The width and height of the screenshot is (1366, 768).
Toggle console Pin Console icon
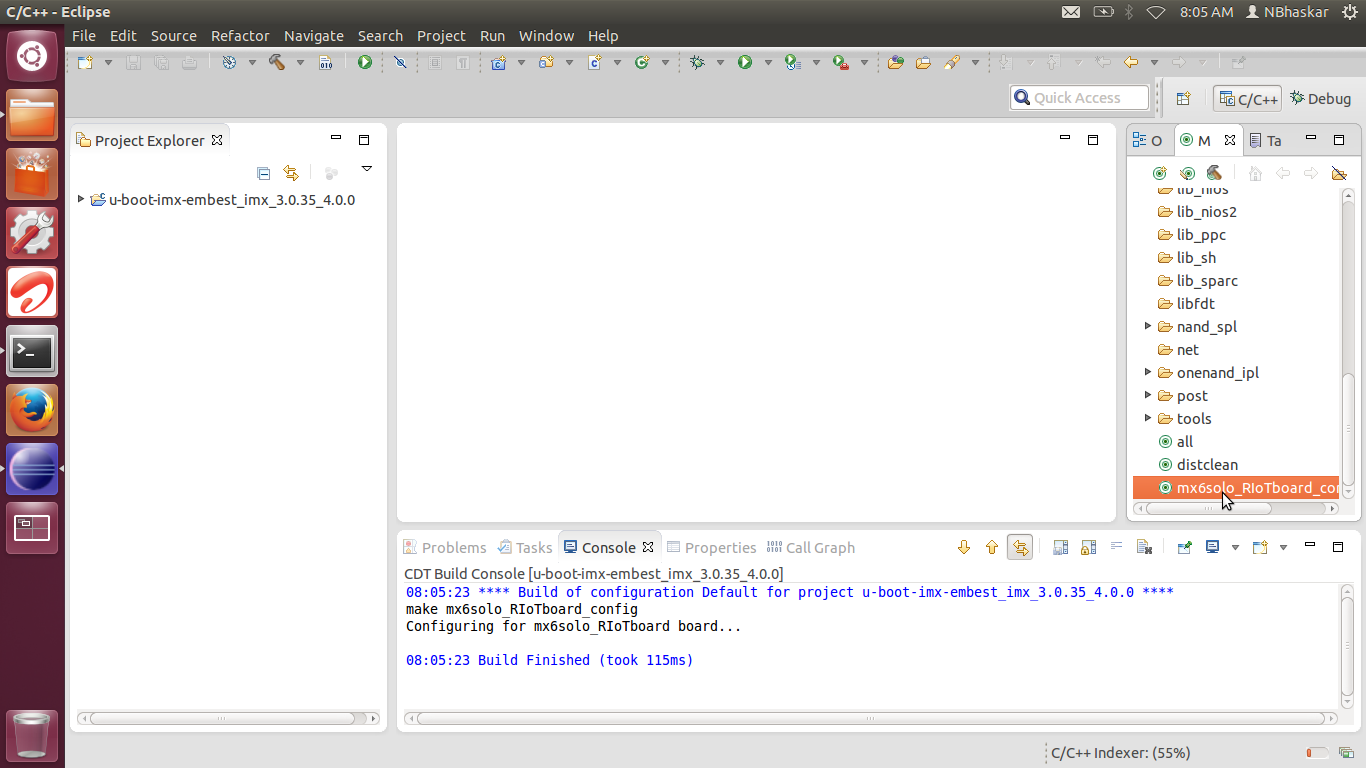(1184, 547)
